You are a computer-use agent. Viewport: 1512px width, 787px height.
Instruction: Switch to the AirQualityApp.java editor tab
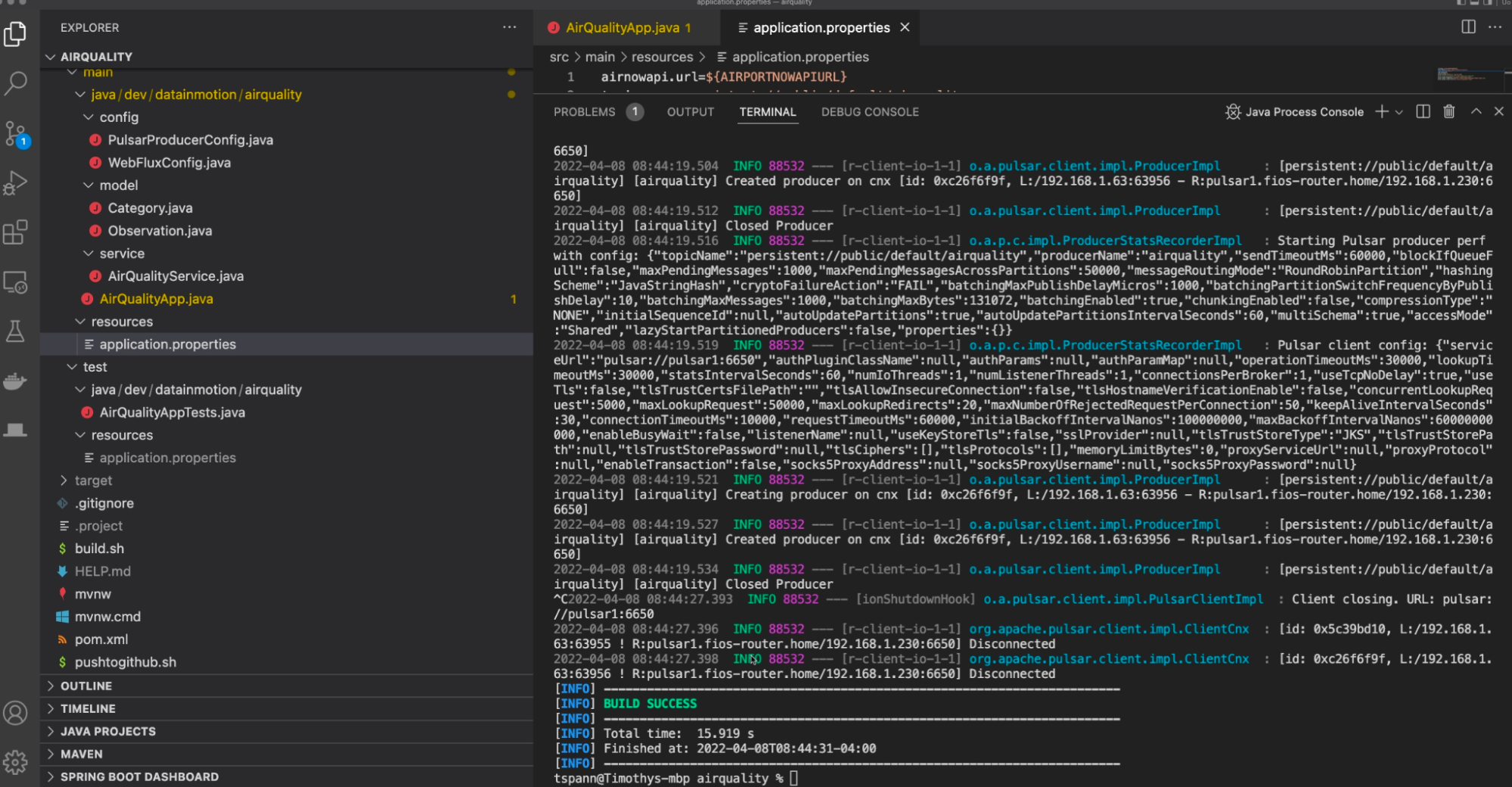click(x=622, y=28)
